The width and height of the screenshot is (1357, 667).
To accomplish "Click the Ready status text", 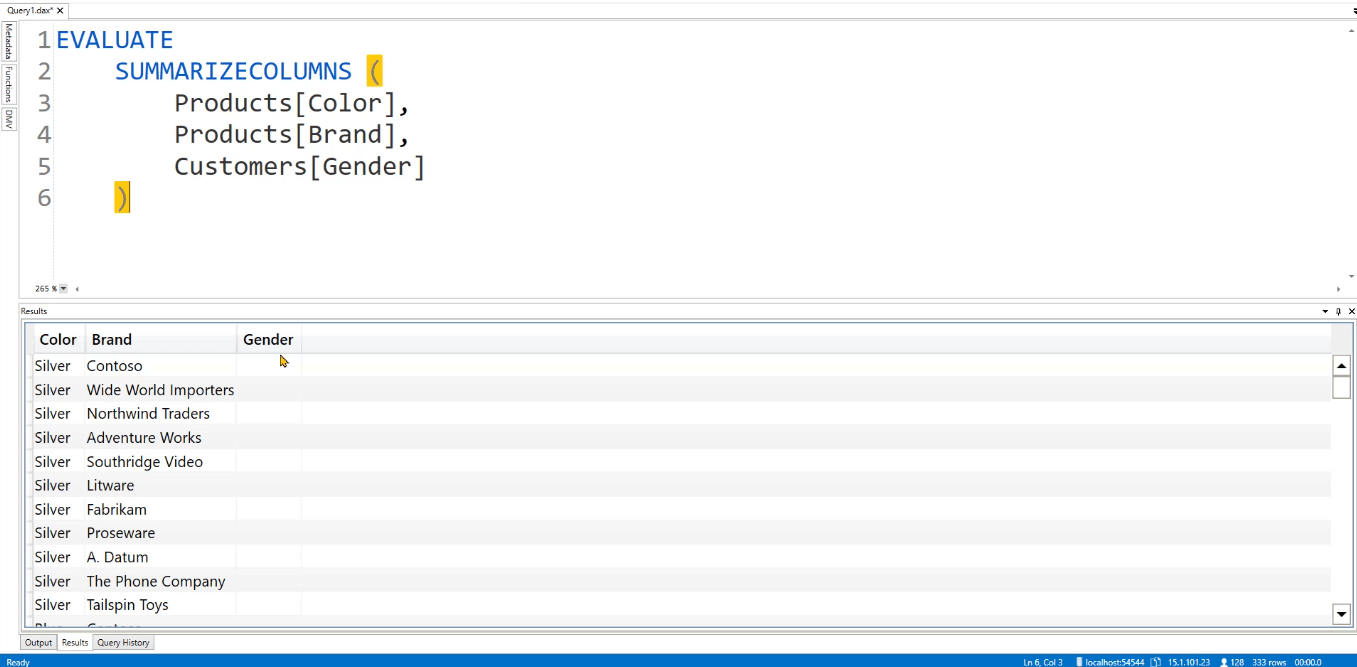I will tap(17, 662).
